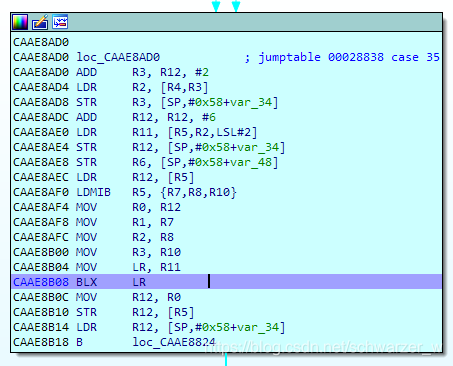Open the node color picker icon
Image resolution: width=453 pixels, height=366 pixels.
pos(20,22)
